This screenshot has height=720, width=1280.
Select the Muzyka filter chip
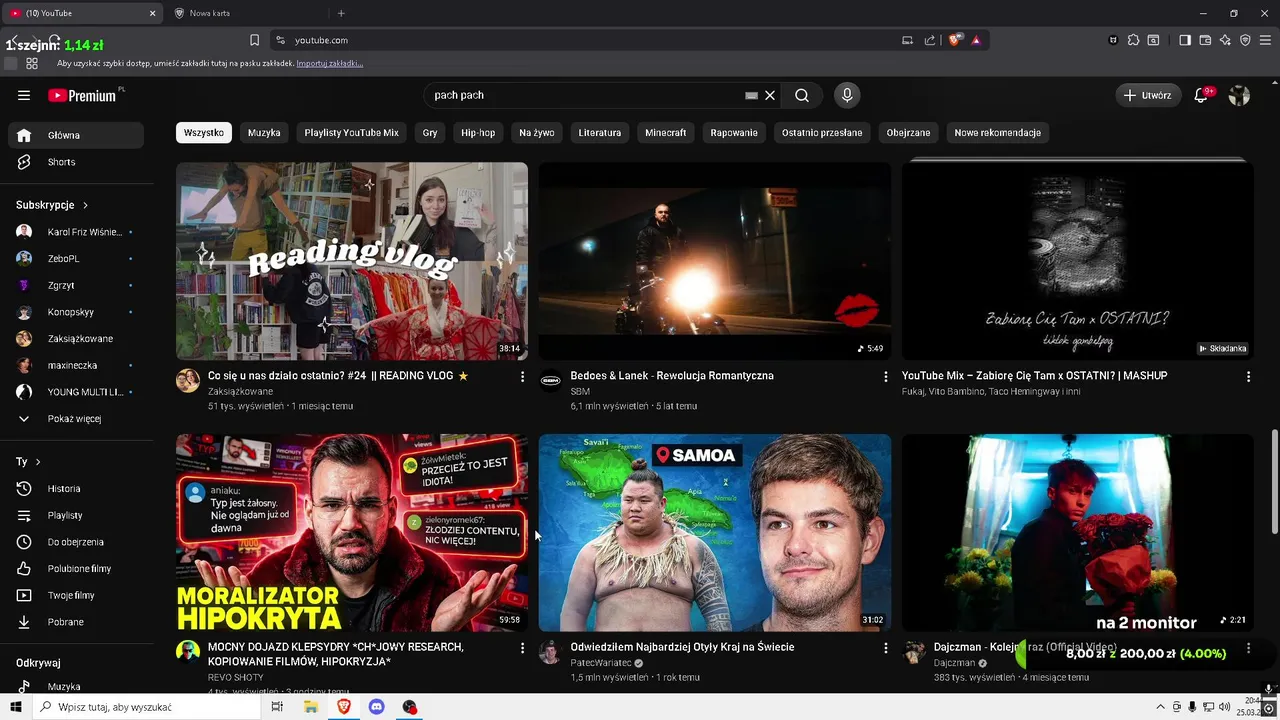pos(264,132)
